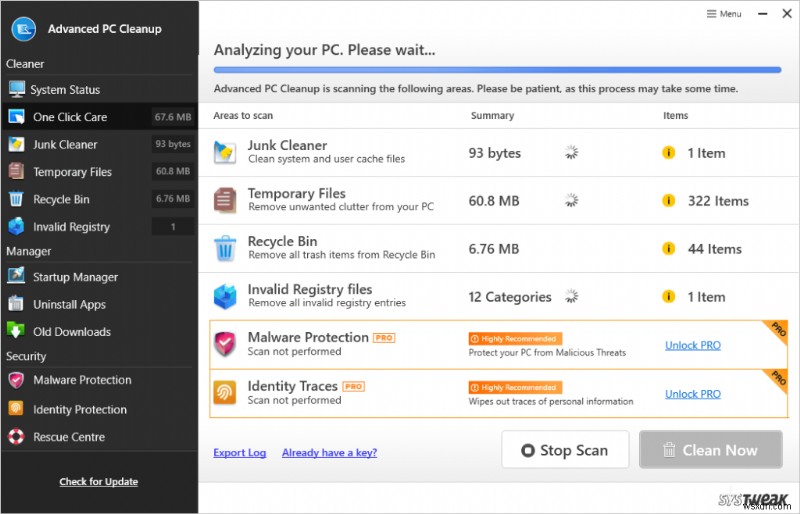
Task: Click the info icon beside 322 Items
Action: (668, 201)
